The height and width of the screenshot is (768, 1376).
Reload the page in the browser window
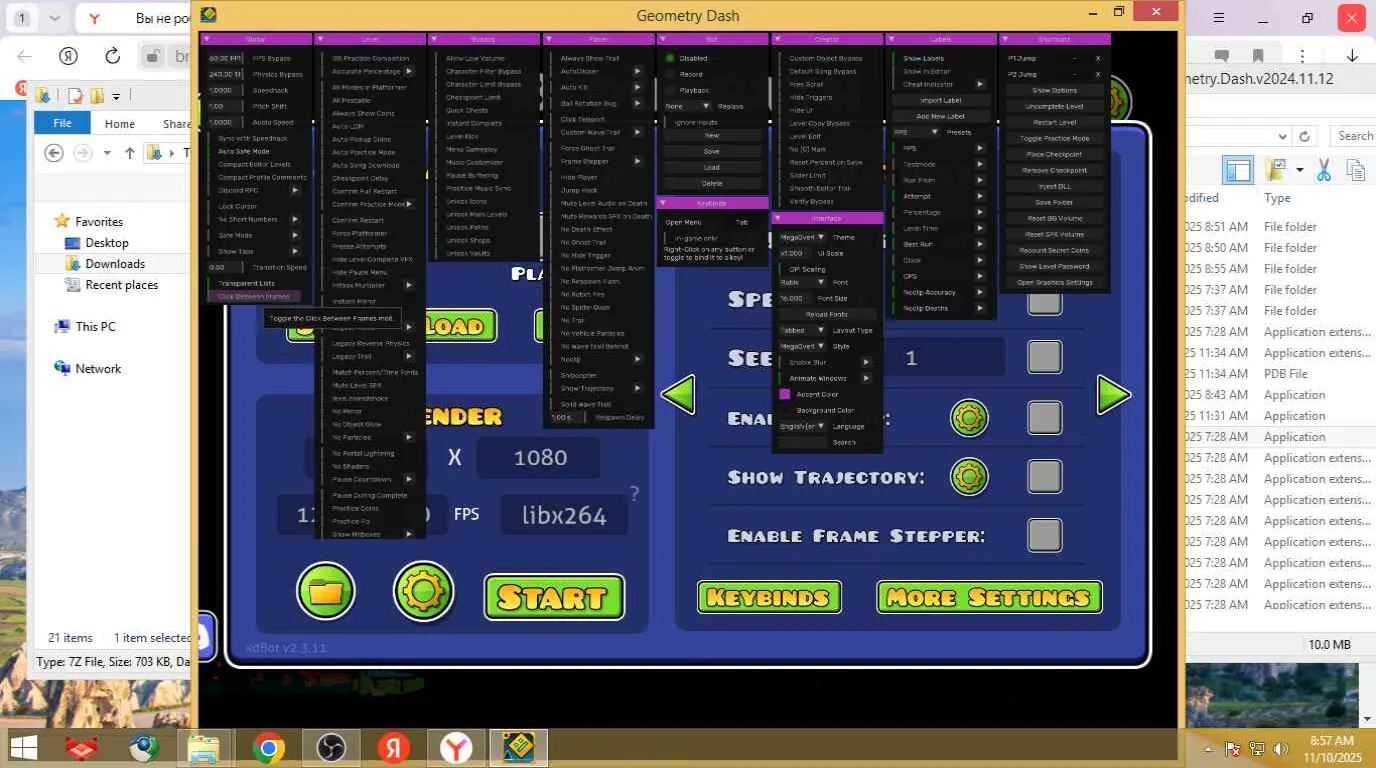pyautogui.click(x=112, y=56)
